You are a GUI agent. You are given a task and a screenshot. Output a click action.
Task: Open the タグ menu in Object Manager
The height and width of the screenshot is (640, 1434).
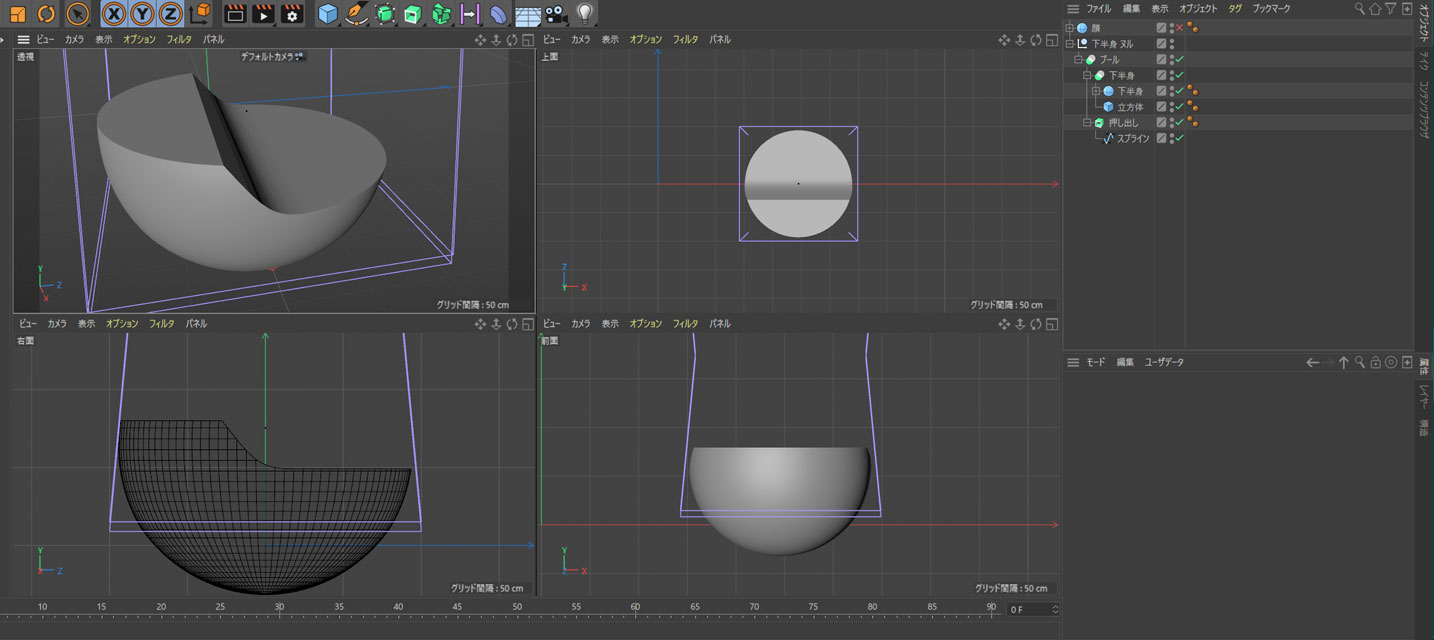pos(1235,8)
